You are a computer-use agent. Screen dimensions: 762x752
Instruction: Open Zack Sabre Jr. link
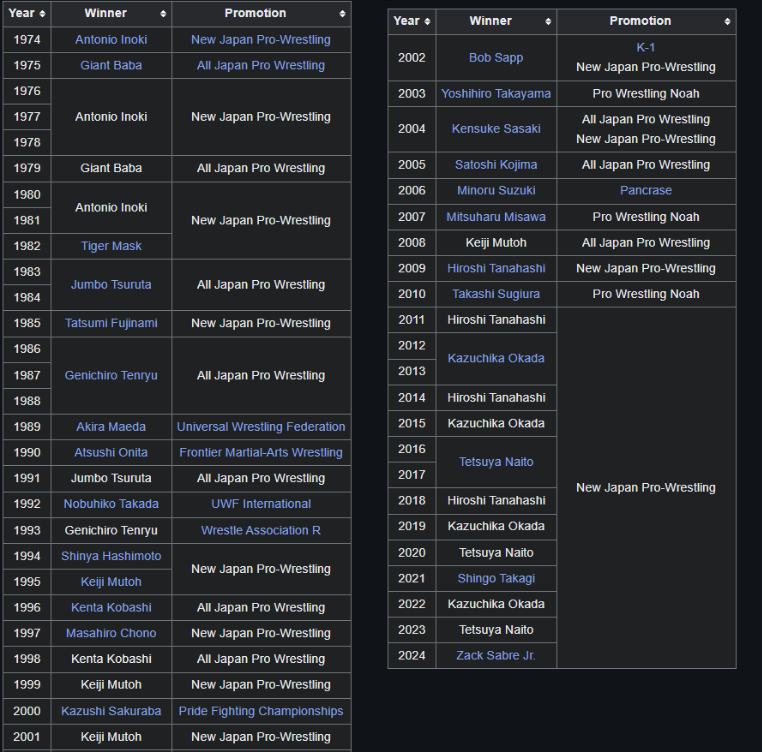click(496, 656)
